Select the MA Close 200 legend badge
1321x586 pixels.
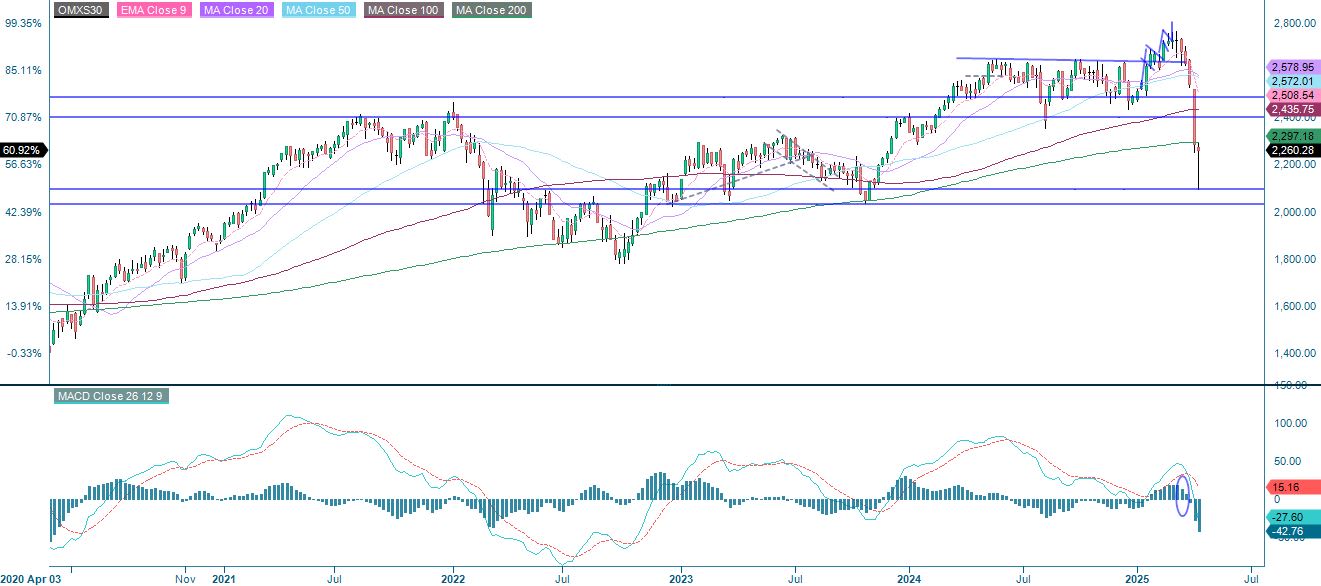(x=490, y=11)
